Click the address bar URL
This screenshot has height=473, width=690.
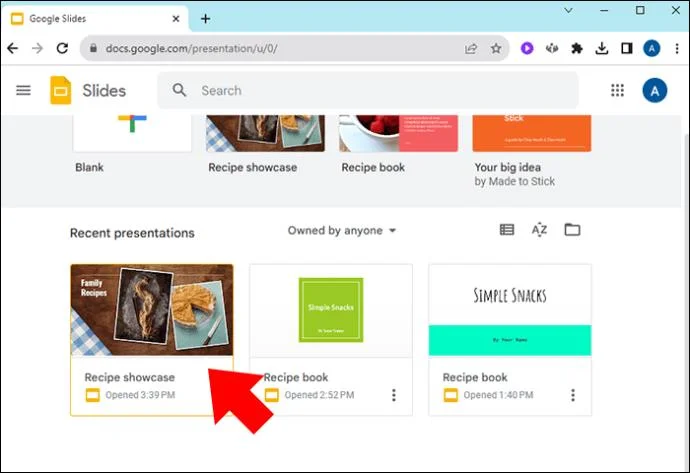(191, 48)
